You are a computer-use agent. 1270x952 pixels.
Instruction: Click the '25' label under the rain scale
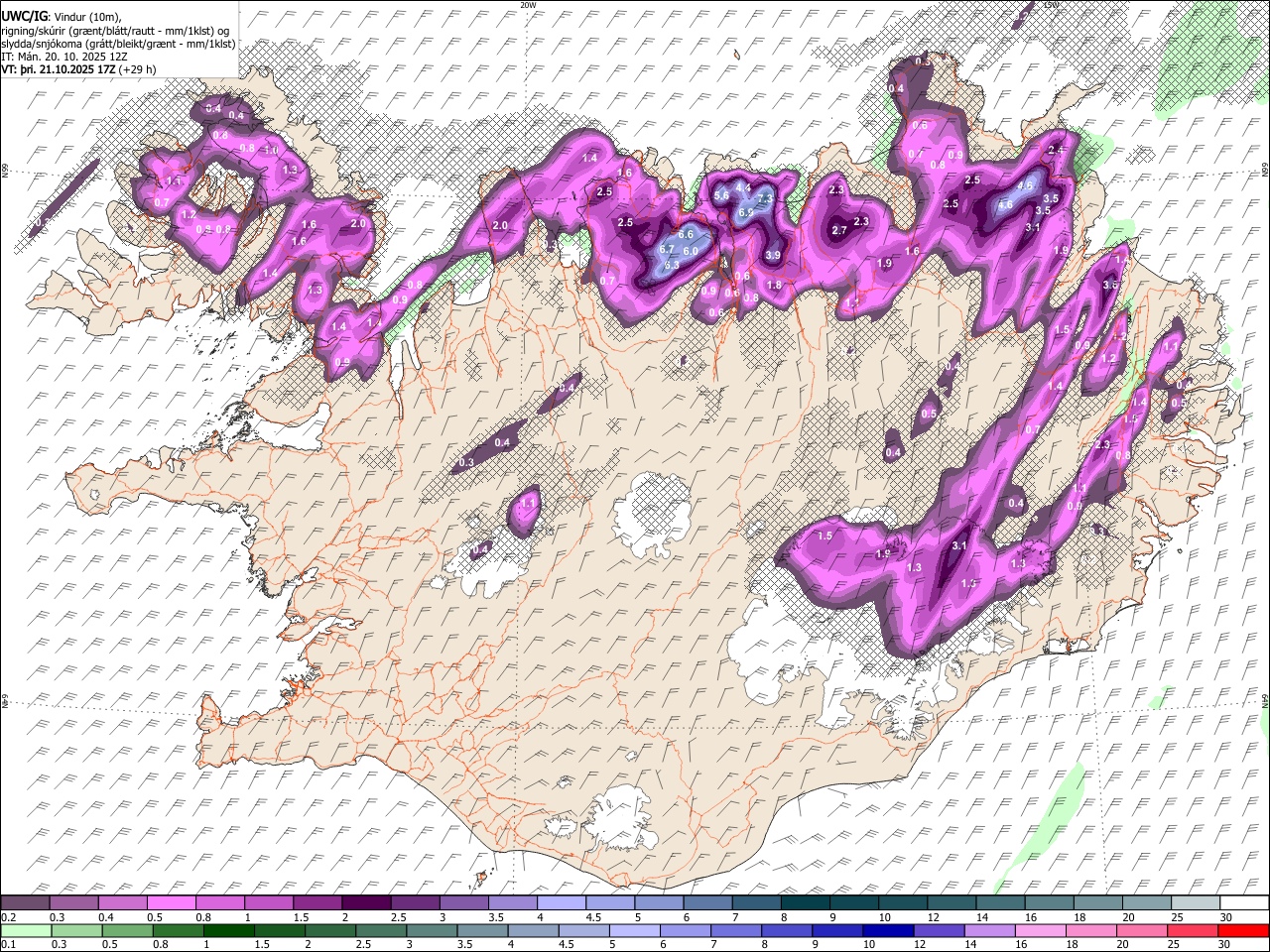pos(1175,945)
